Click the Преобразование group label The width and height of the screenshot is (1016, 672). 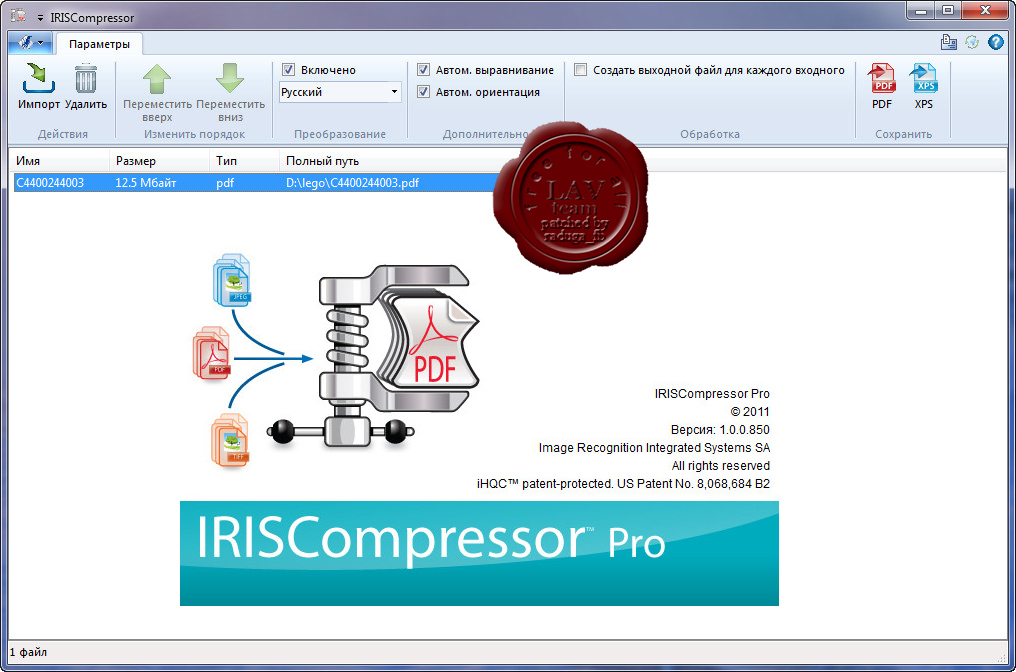[x=340, y=134]
